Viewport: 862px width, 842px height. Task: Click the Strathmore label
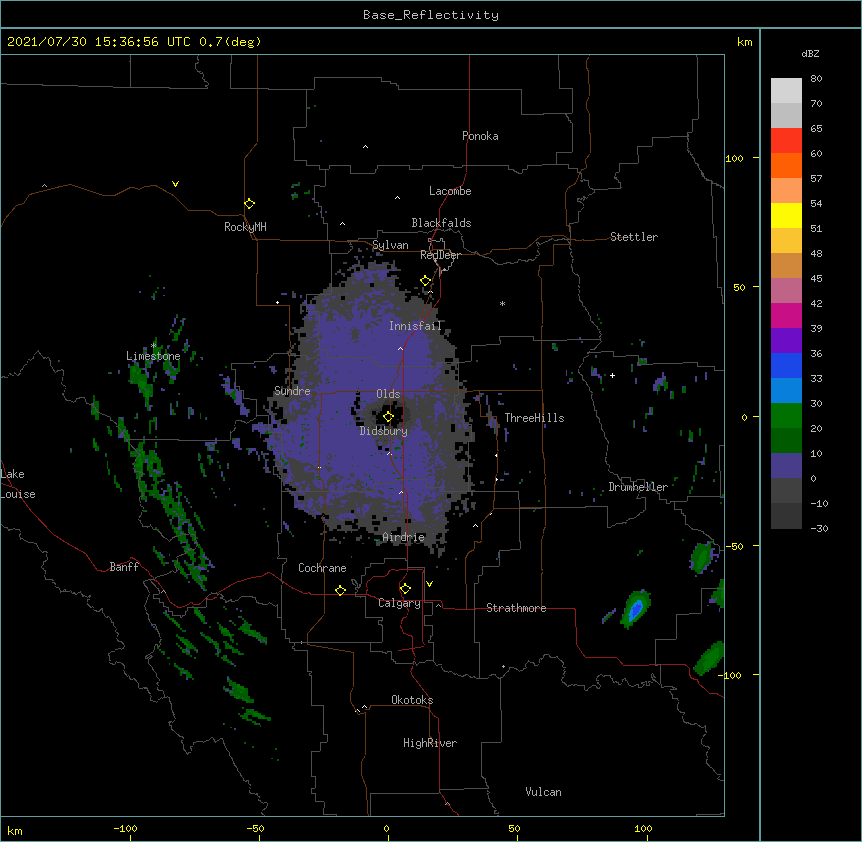[516, 608]
